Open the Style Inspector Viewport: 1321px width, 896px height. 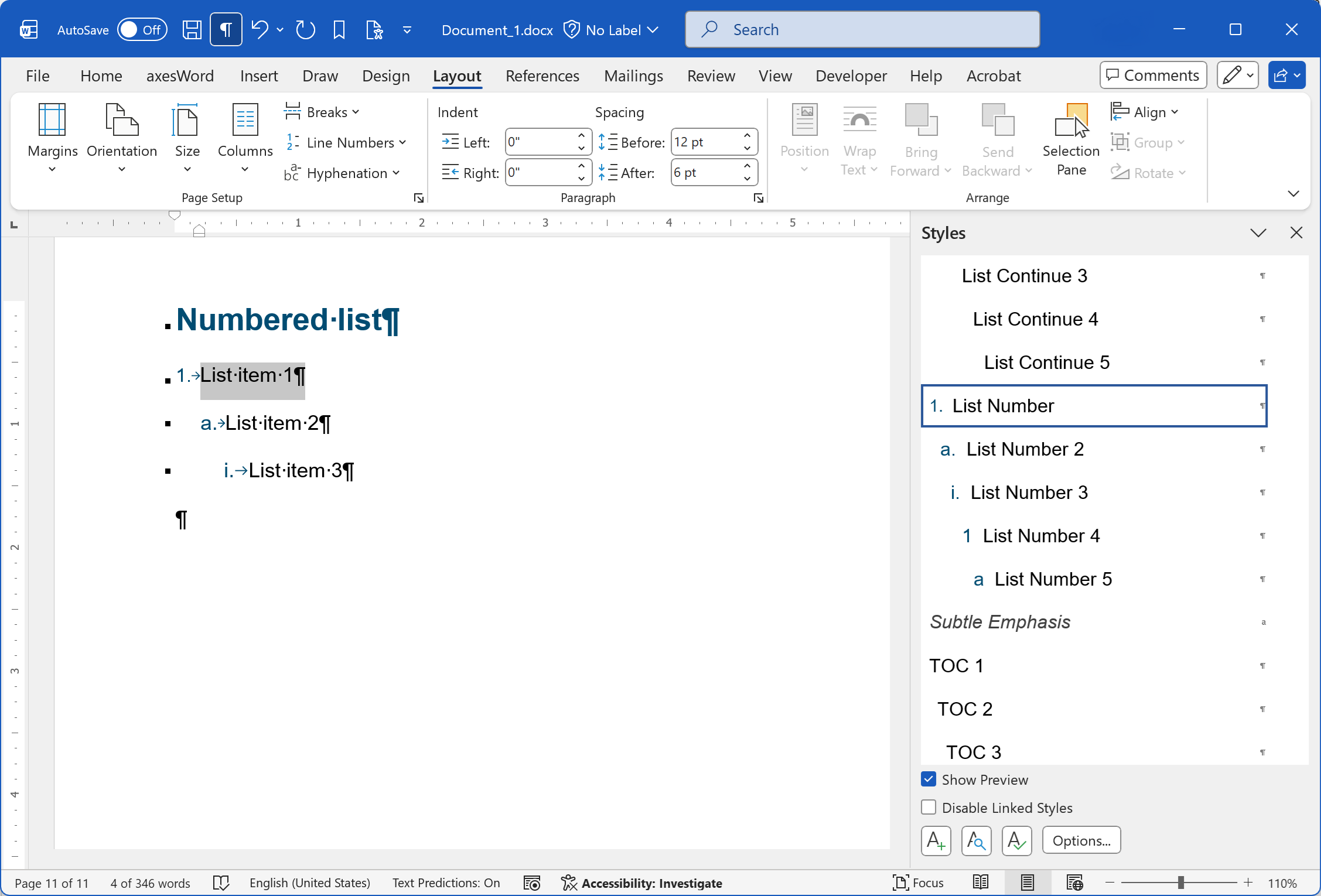pos(977,841)
